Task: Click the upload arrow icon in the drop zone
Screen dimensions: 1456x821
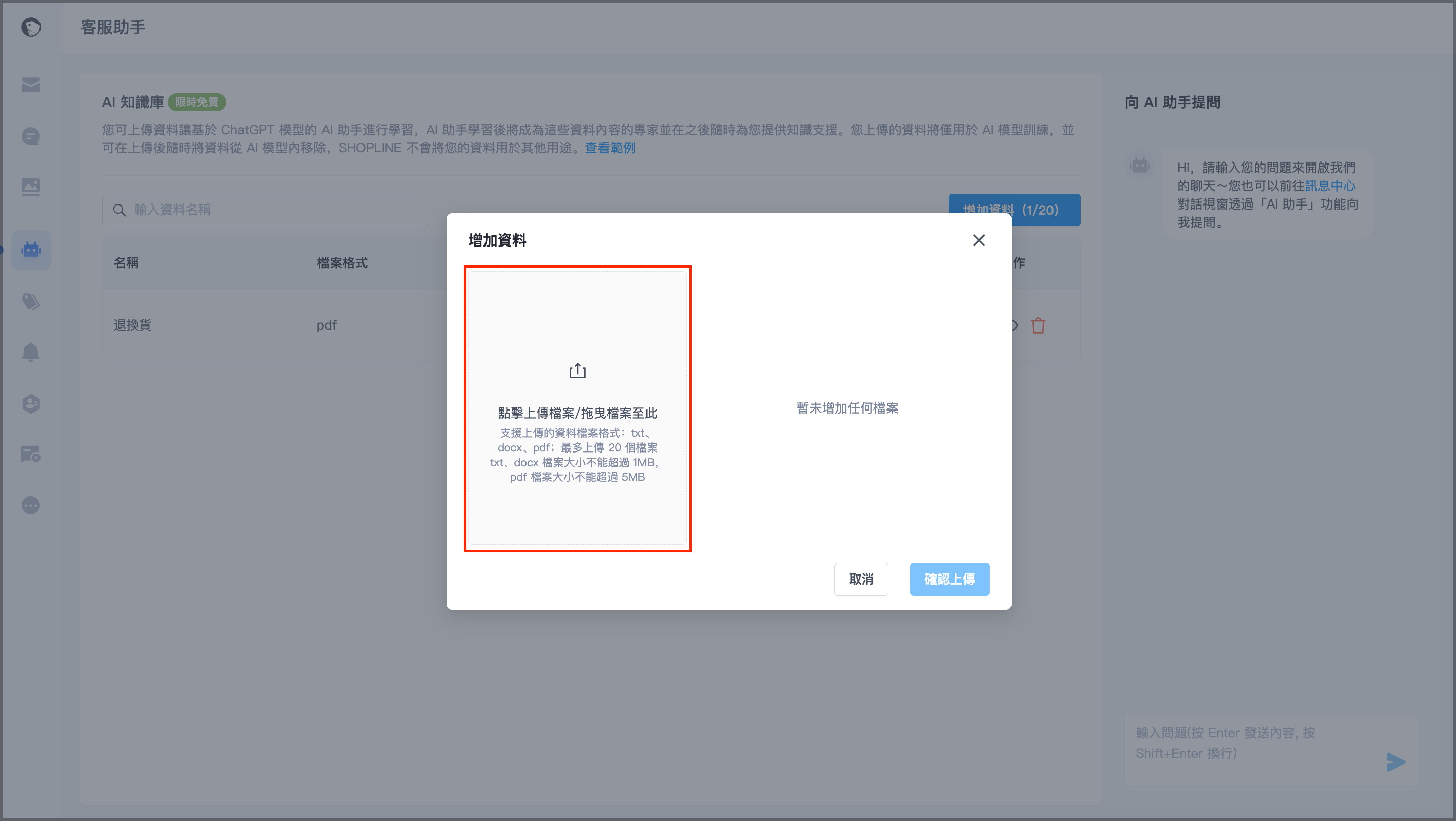Action: [577, 371]
